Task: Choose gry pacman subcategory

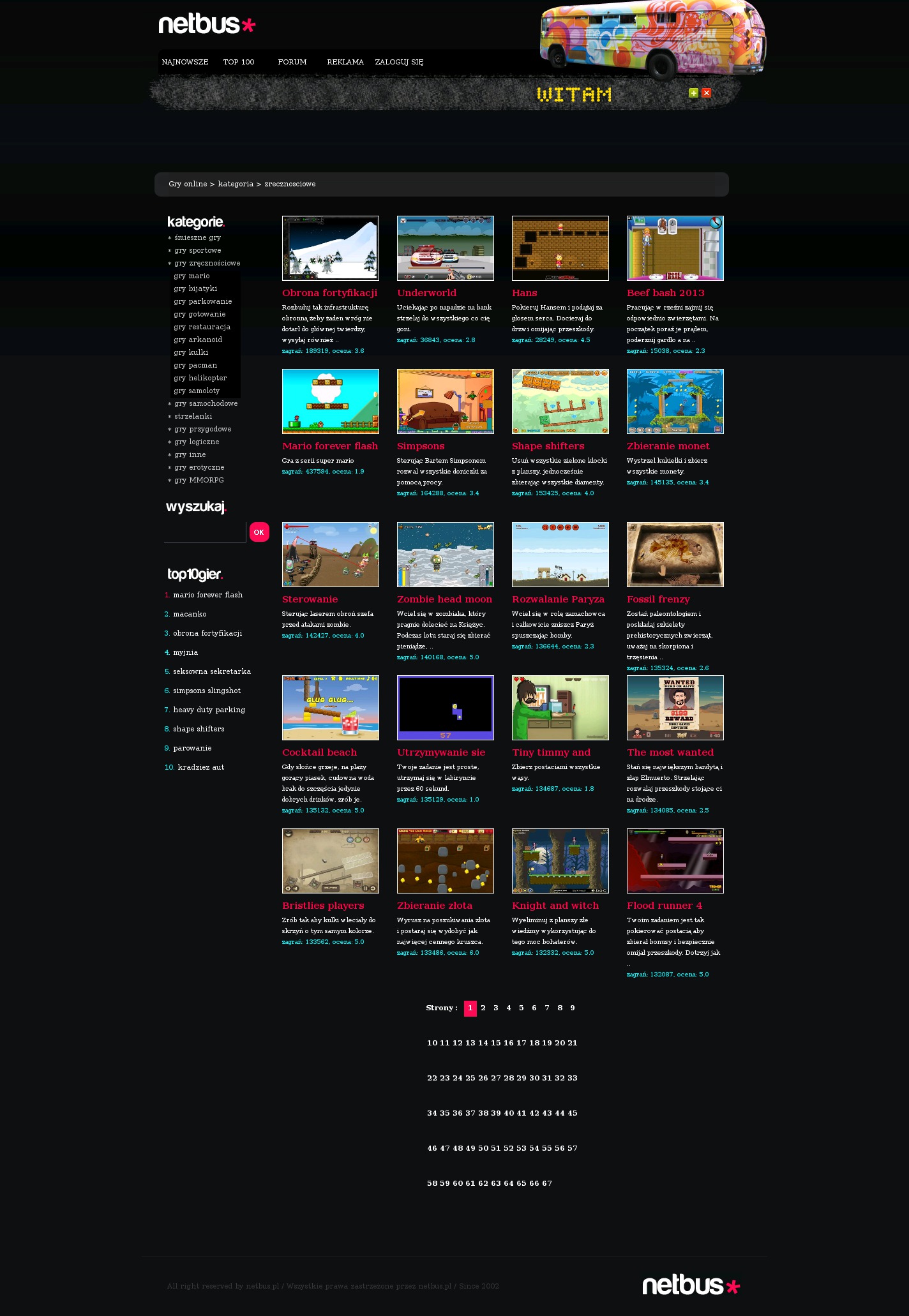Action: [195, 365]
